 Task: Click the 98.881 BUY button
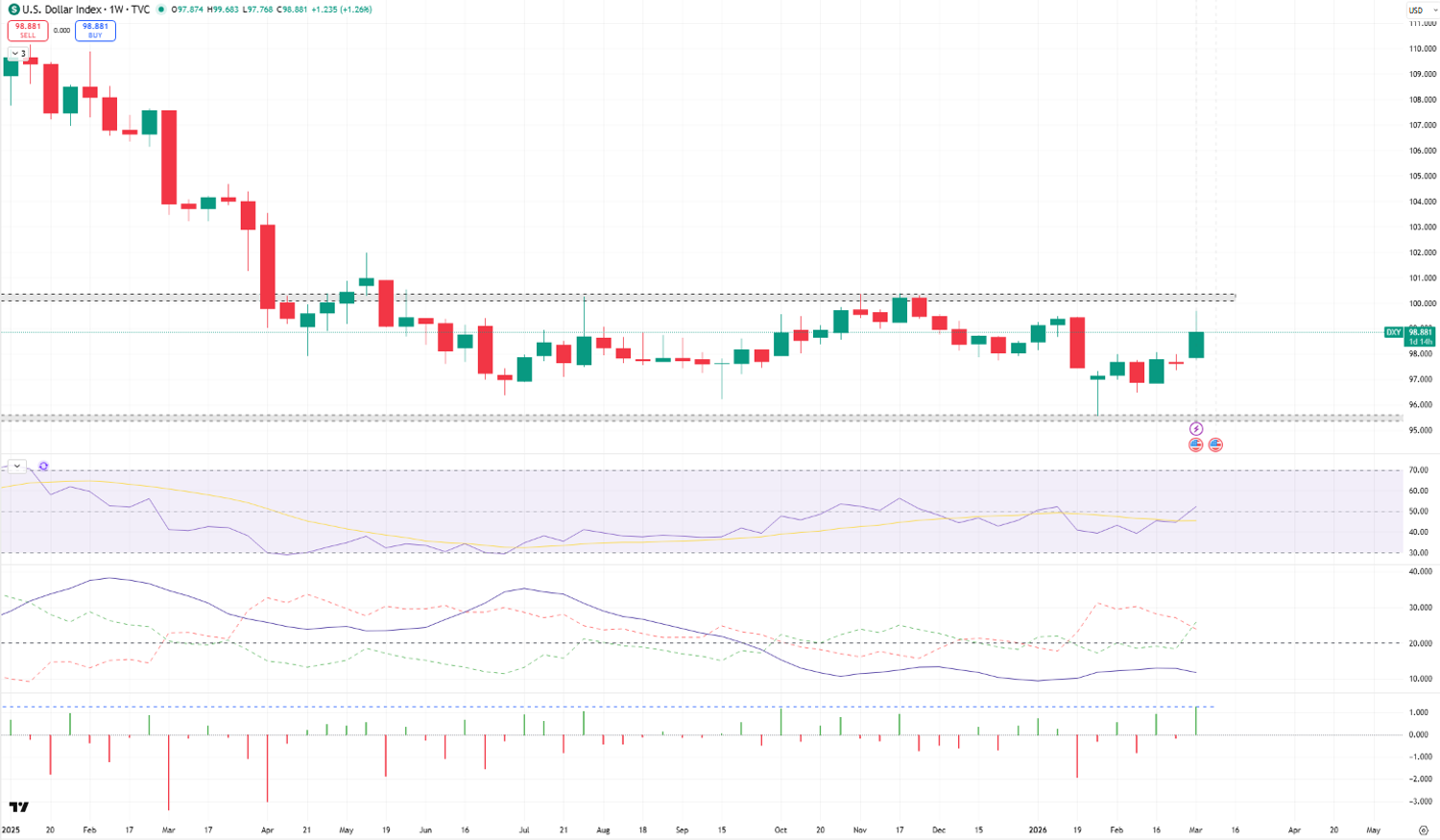click(x=95, y=31)
